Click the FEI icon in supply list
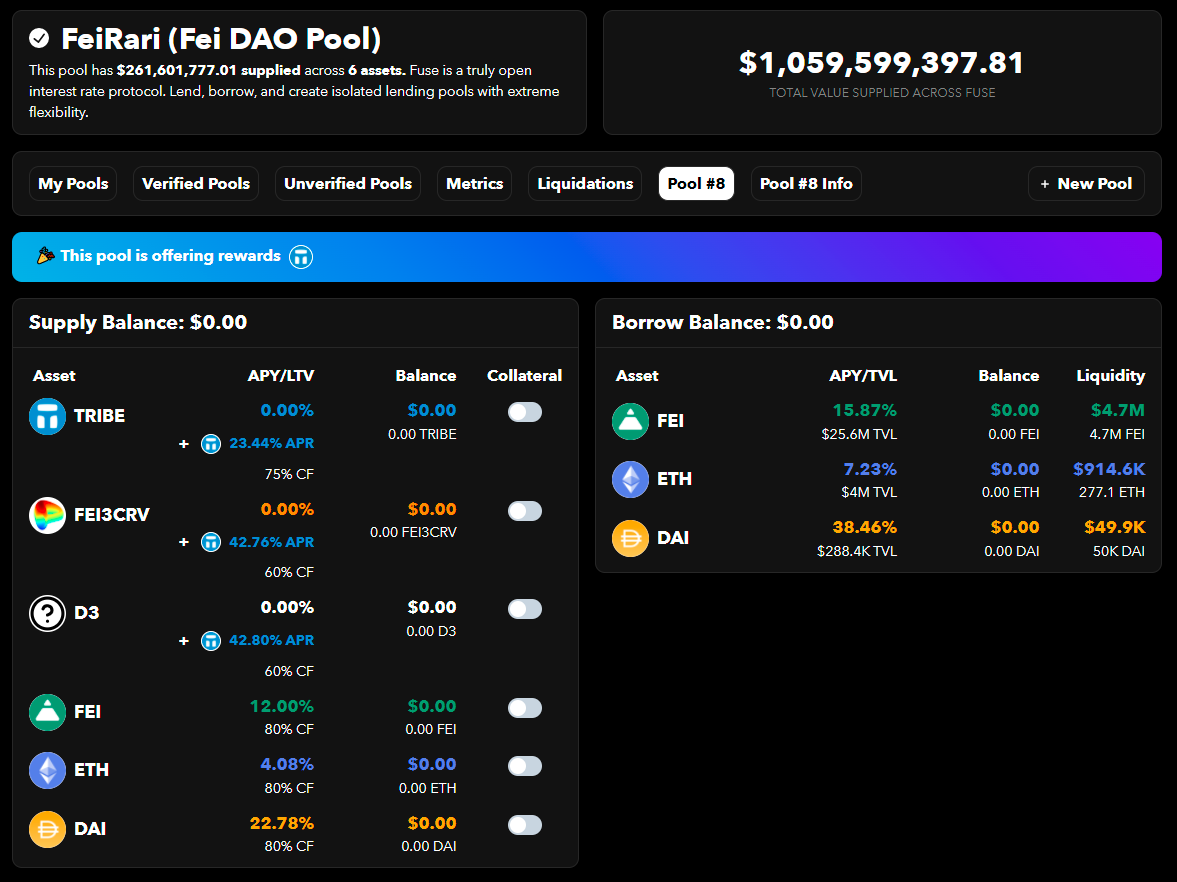Viewport: 1177px width, 882px height. 47,712
